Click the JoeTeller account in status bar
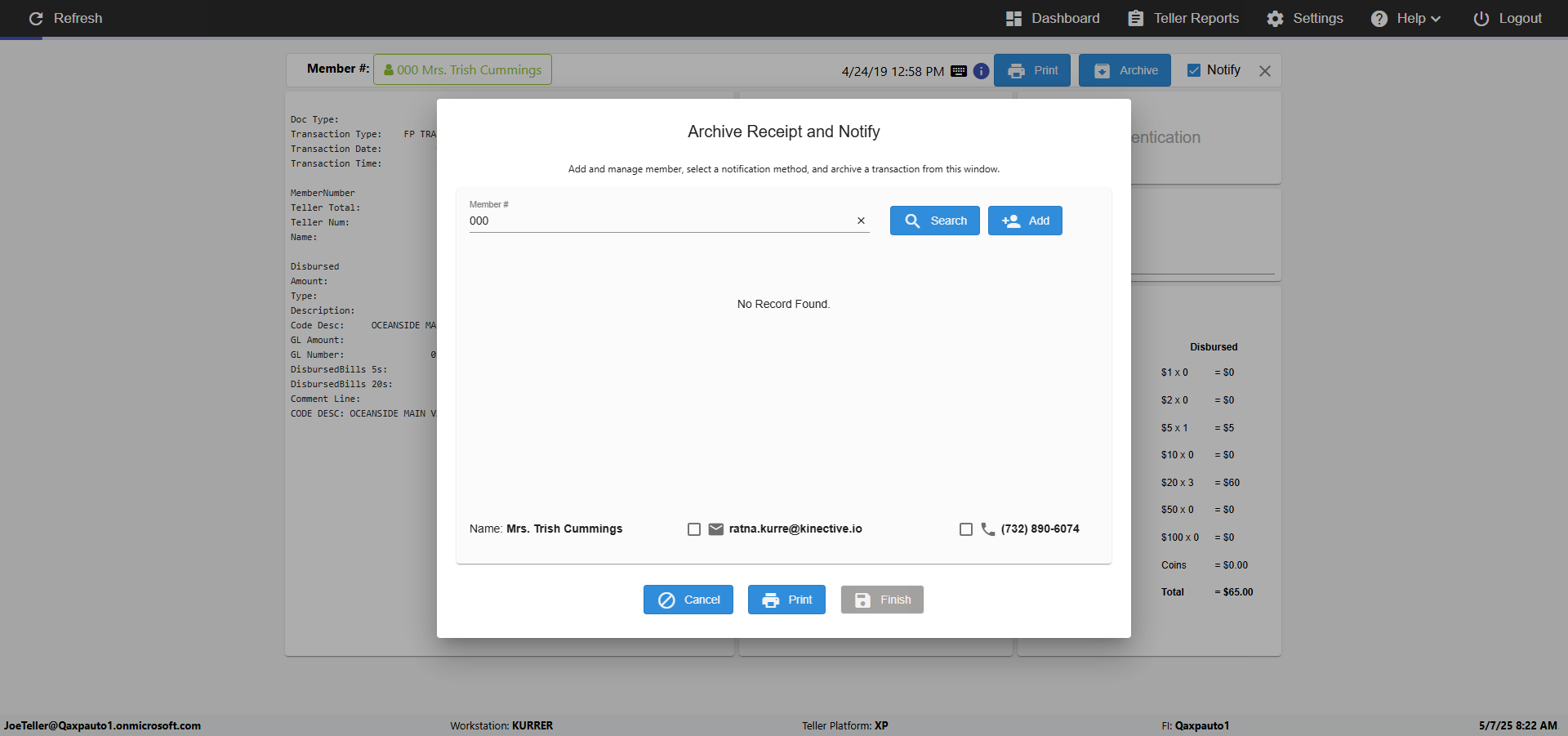 point(102,725)
